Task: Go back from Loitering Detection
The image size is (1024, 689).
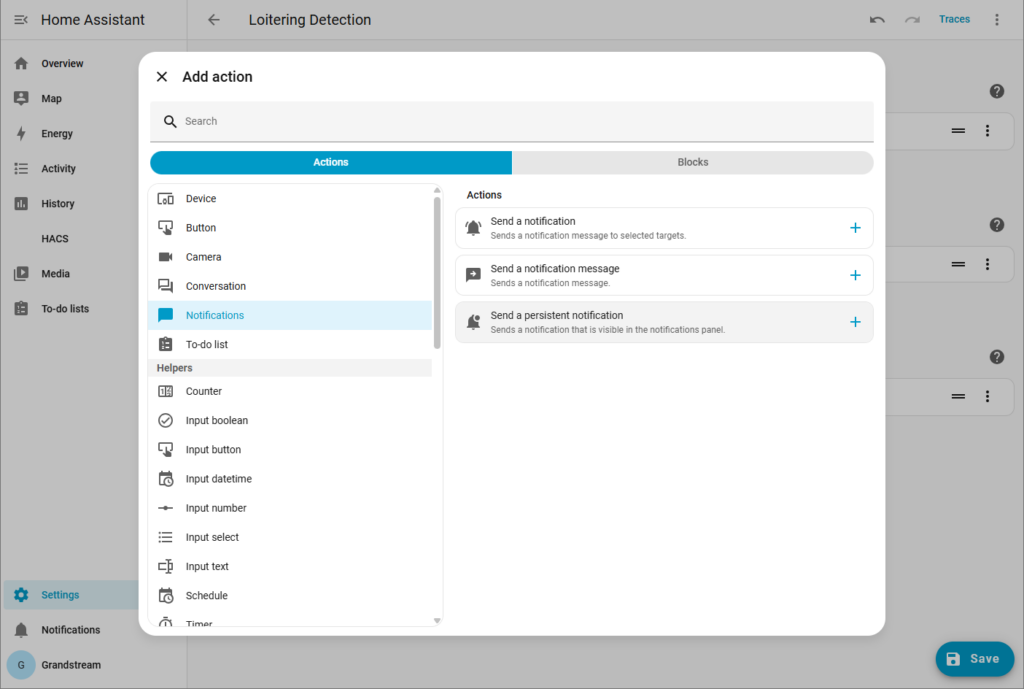Action: [x=214, y=20]
